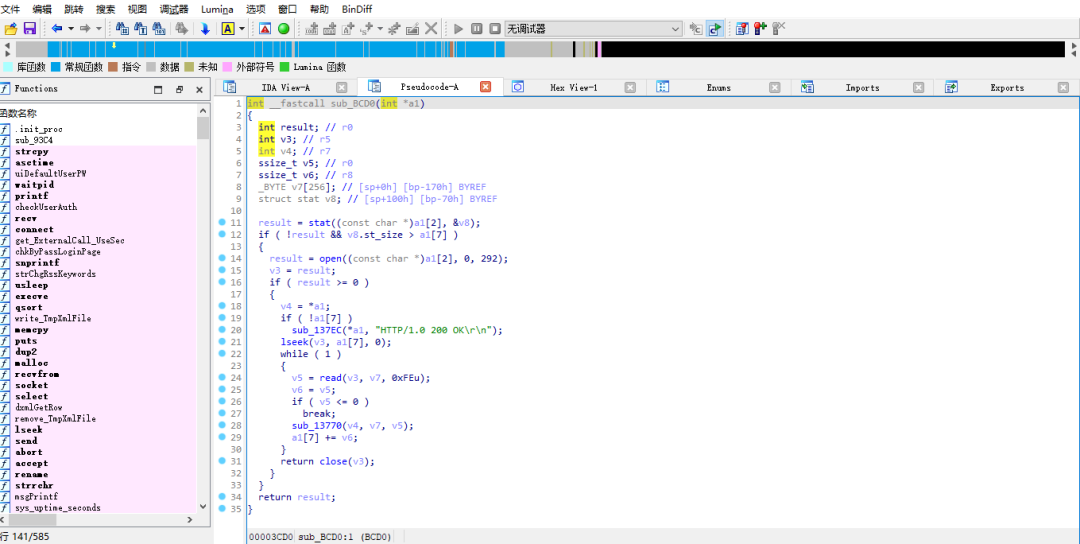Toggle breakpoint dot on line 14
1080x544 pixels.
click(x=222, y=258)
